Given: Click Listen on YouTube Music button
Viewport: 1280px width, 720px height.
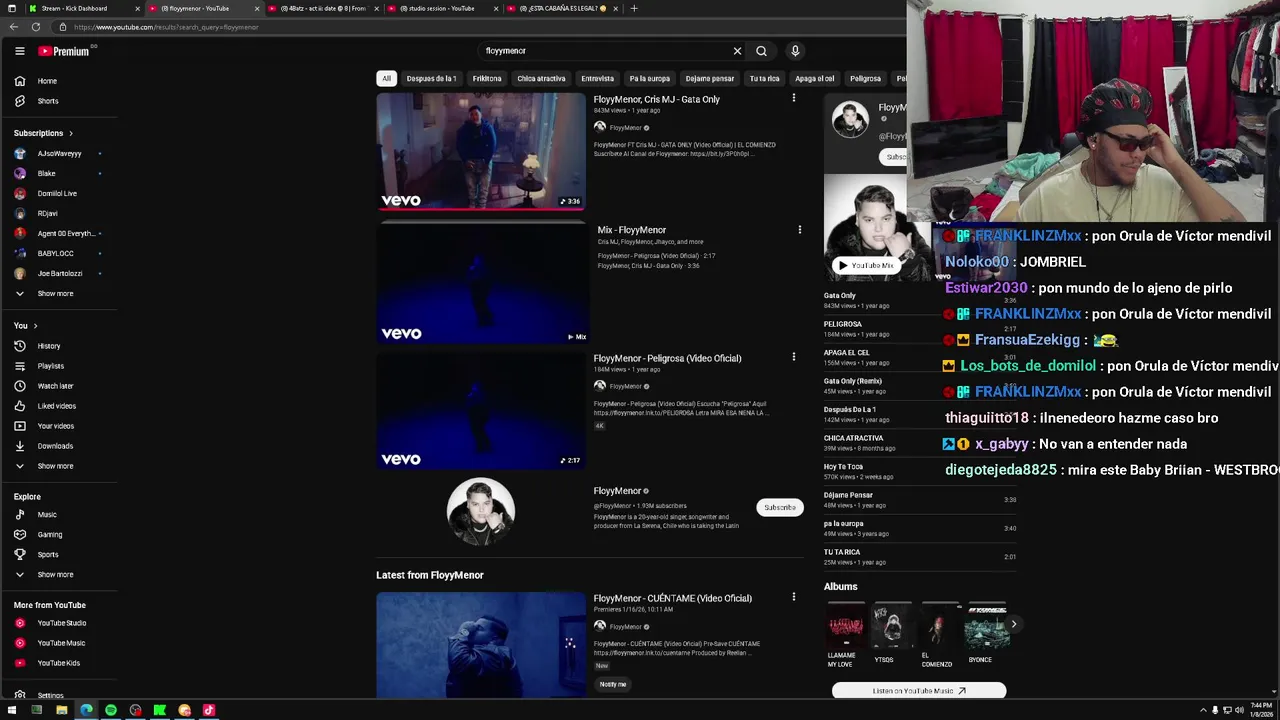Looking at the screenshot, I should 919,691.
